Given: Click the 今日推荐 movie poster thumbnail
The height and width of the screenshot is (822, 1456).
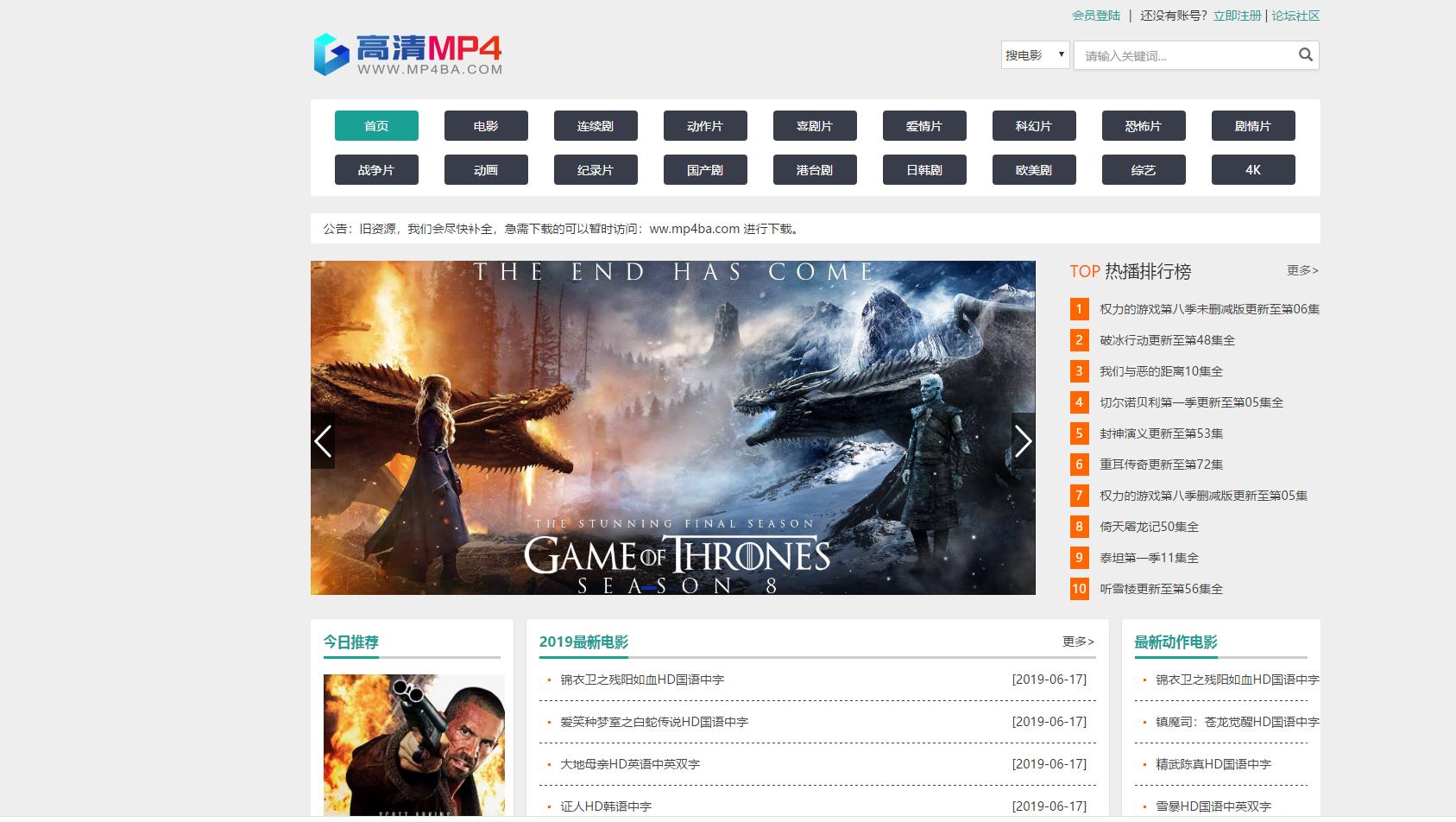Looking at the screenshot, I should tap(414, 745).
